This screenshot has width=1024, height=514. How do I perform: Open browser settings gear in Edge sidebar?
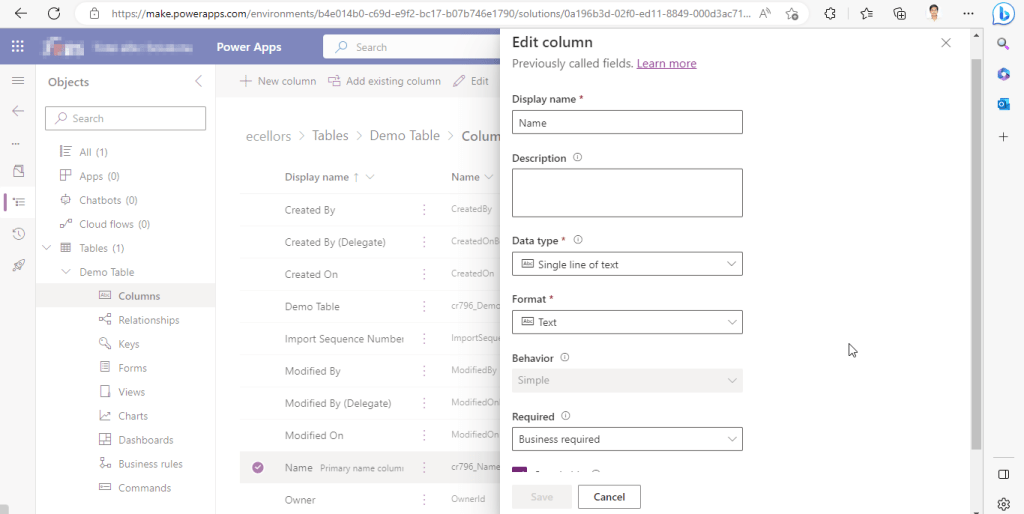(1004, 503)
